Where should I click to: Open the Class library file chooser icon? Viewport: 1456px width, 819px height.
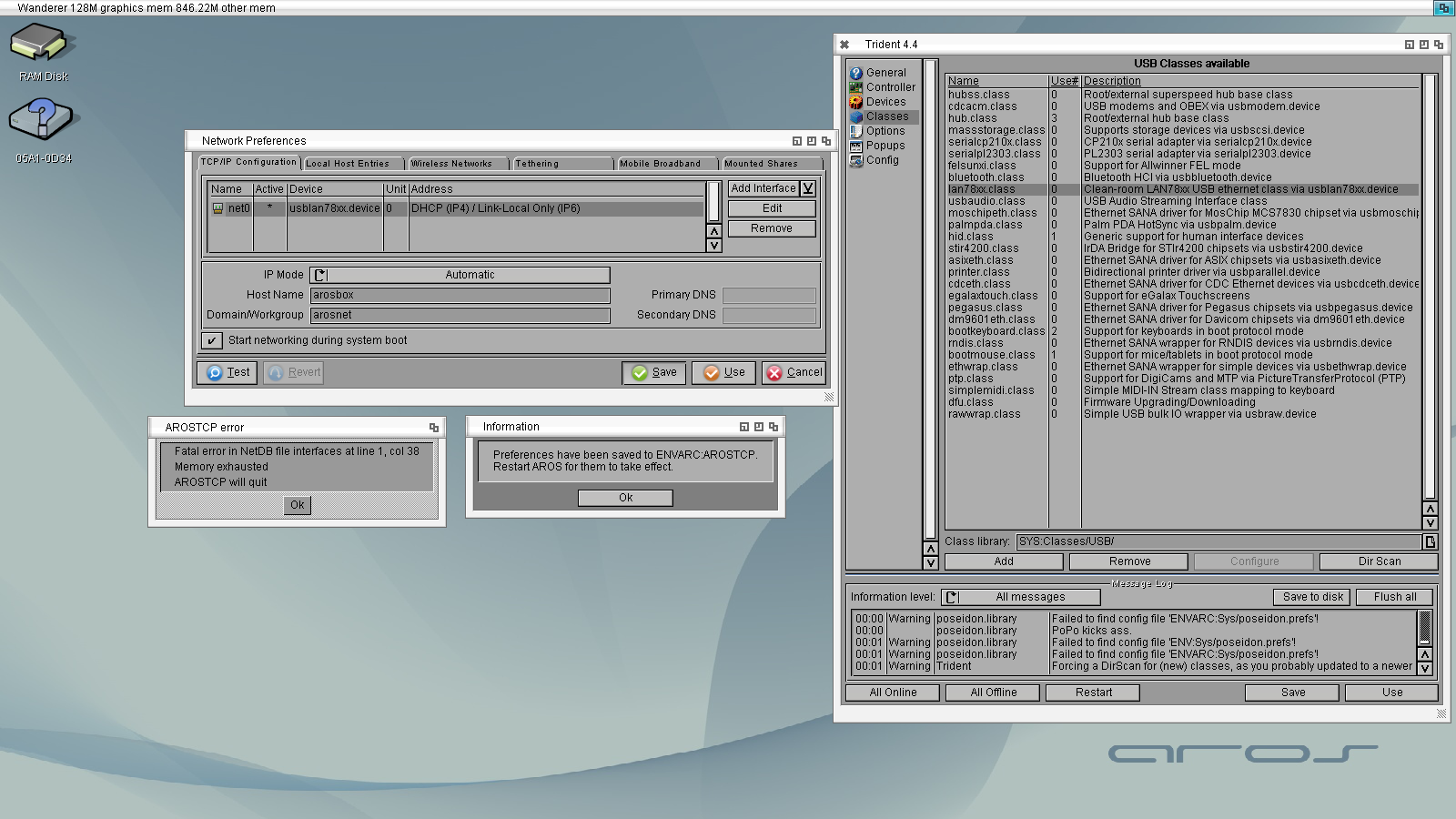click(x=1431, y=541)
